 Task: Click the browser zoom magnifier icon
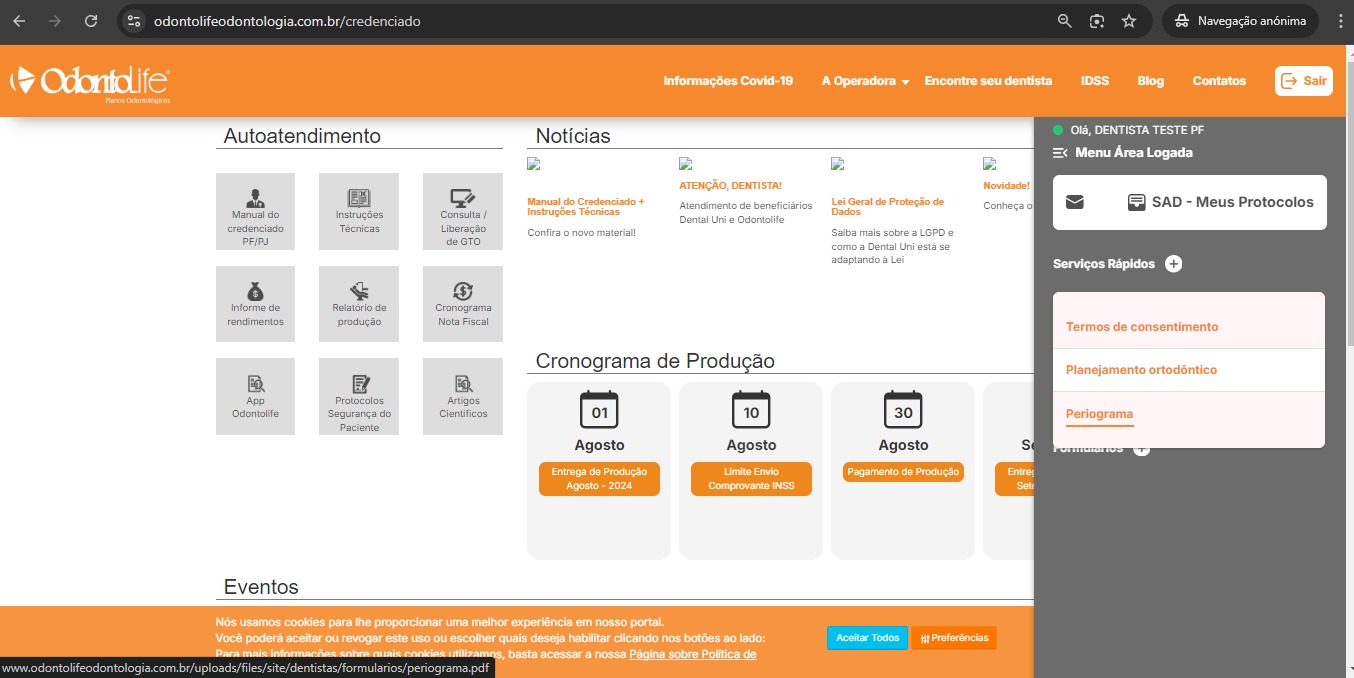1065,21
